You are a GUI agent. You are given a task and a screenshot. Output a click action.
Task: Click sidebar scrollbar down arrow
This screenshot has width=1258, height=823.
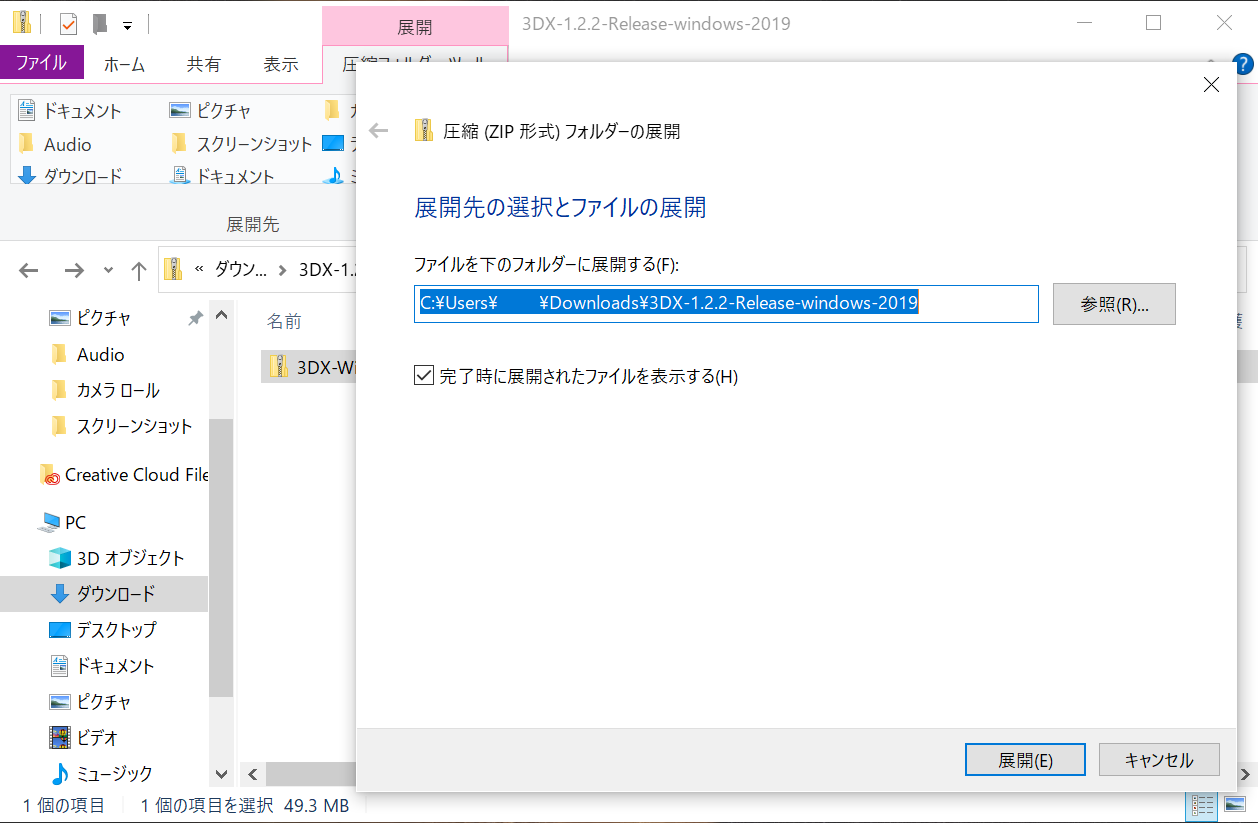[221, 774]
